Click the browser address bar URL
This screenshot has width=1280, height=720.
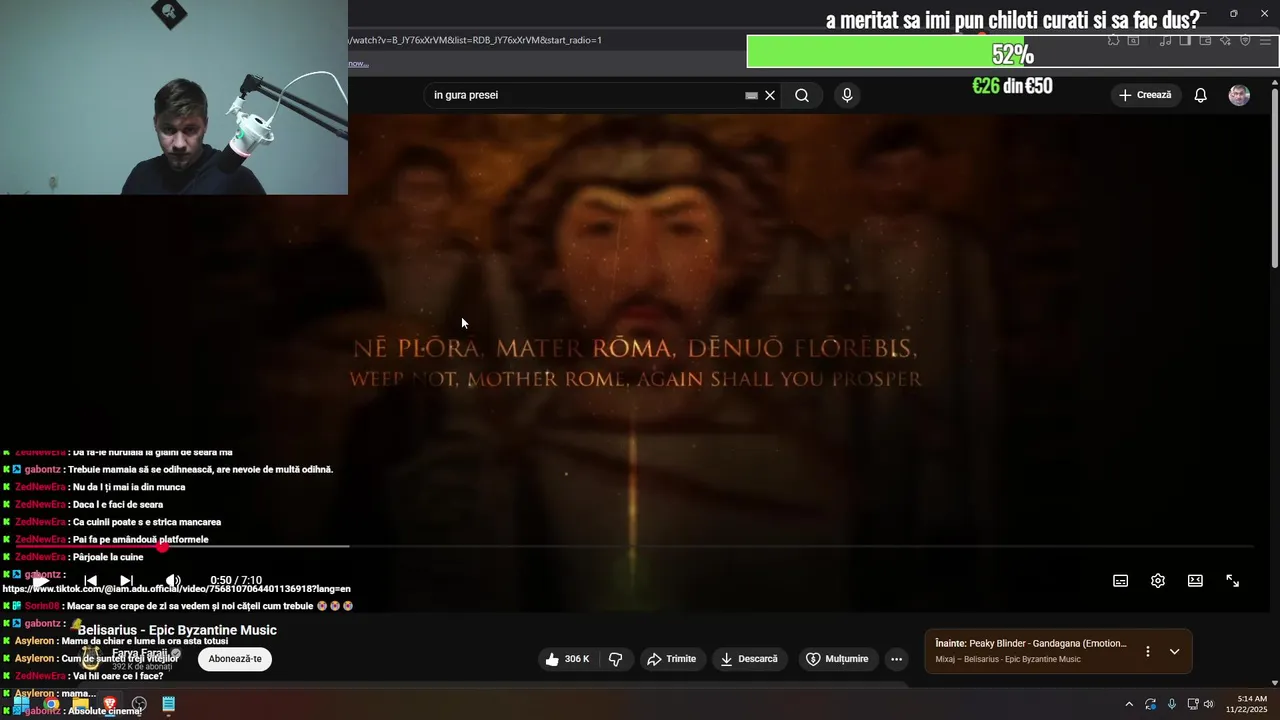(475, 40)
